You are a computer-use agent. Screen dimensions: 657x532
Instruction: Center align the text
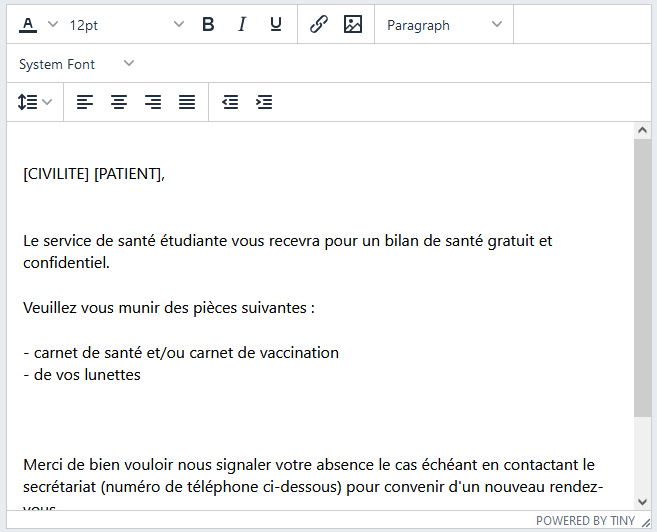click(119, 102)
